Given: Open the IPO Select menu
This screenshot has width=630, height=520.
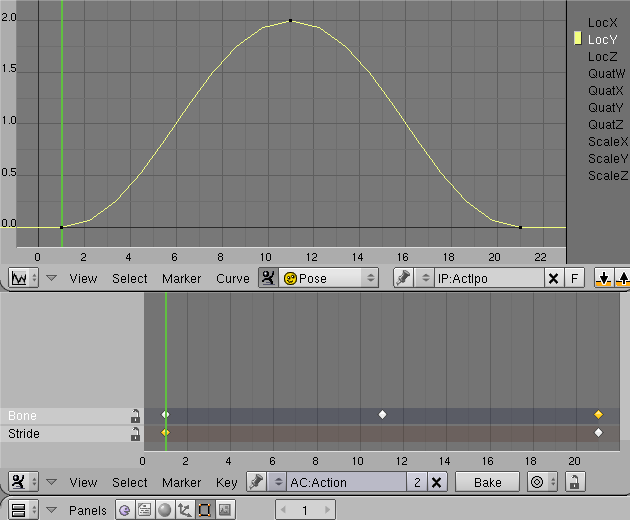Looking at the screenshot, I should tap(130, 278).
